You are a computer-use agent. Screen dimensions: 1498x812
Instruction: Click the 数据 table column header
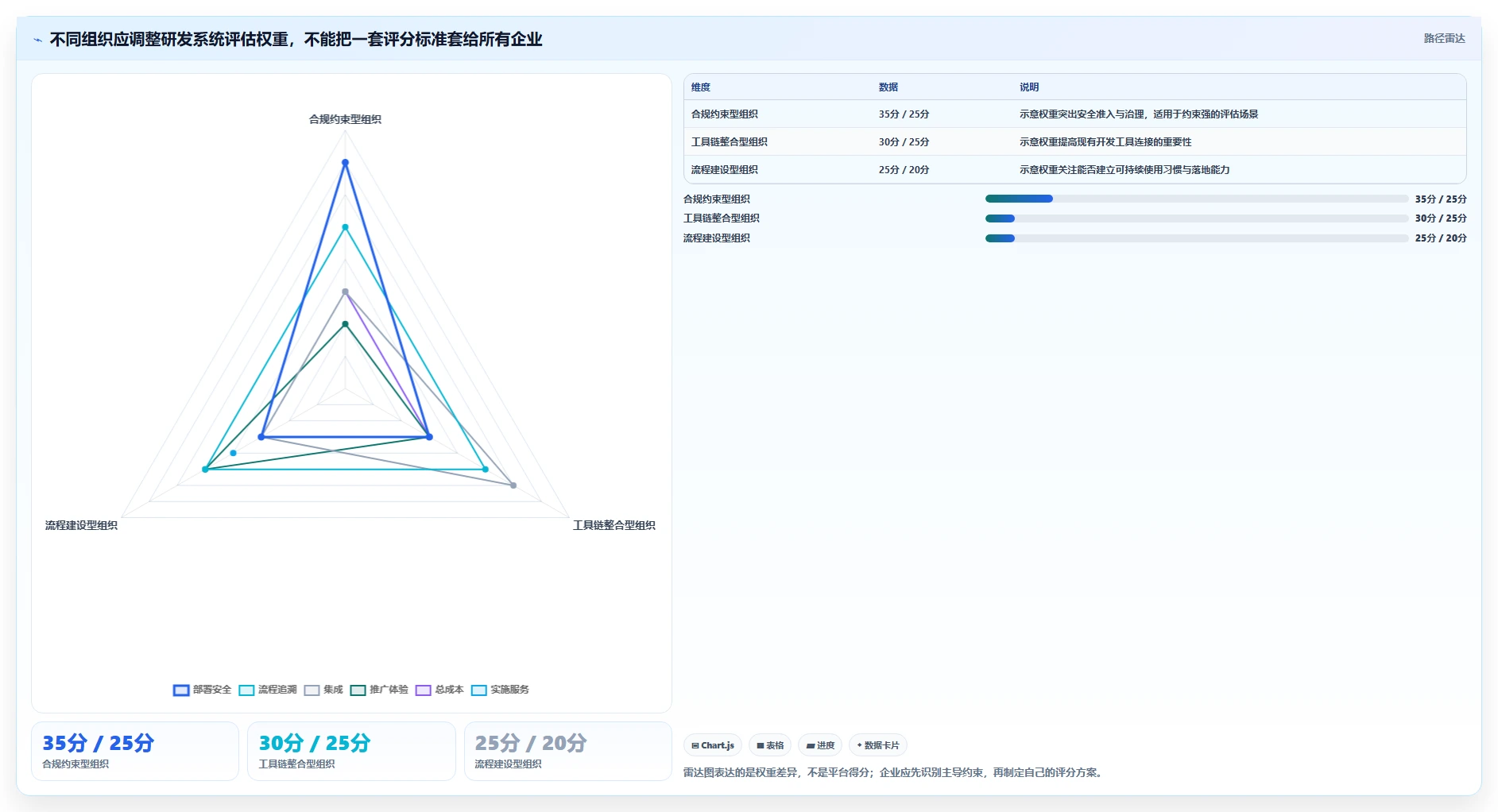888,87
